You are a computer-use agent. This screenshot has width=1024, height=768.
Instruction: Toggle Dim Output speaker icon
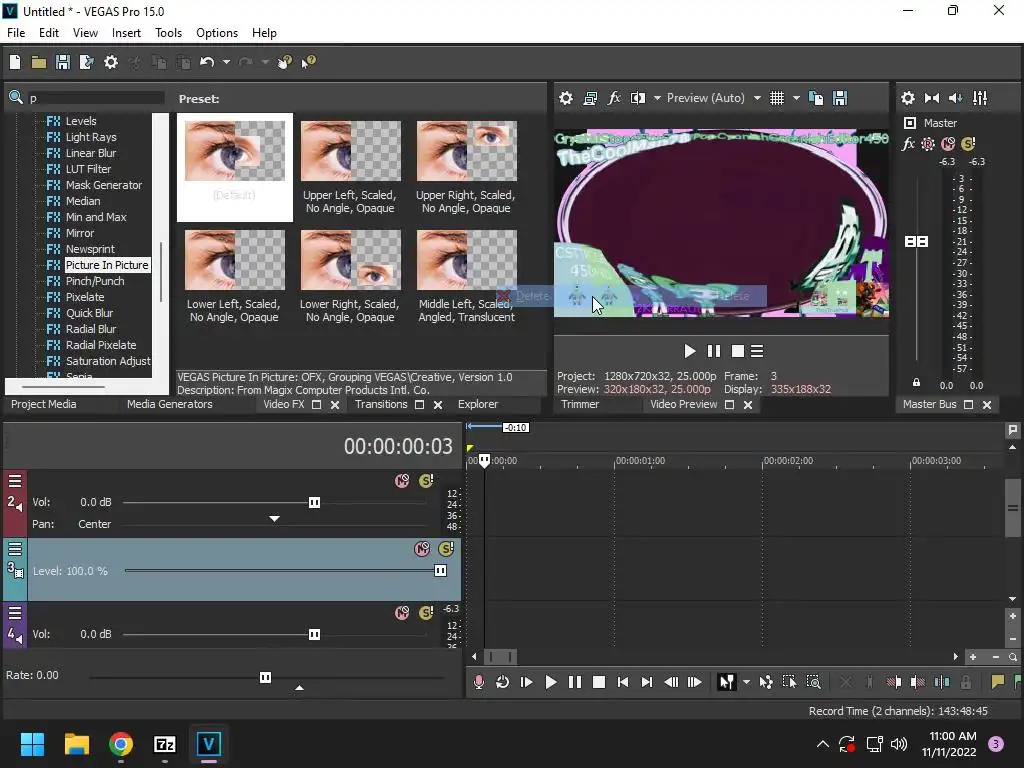pos(955,98)
